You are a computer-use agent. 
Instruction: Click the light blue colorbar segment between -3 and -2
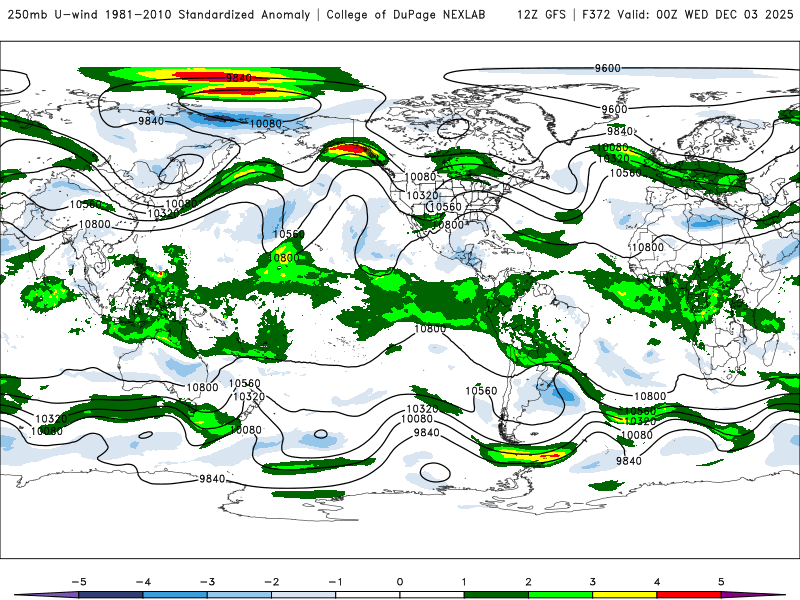pyautogui.click(x=239, y=595)
